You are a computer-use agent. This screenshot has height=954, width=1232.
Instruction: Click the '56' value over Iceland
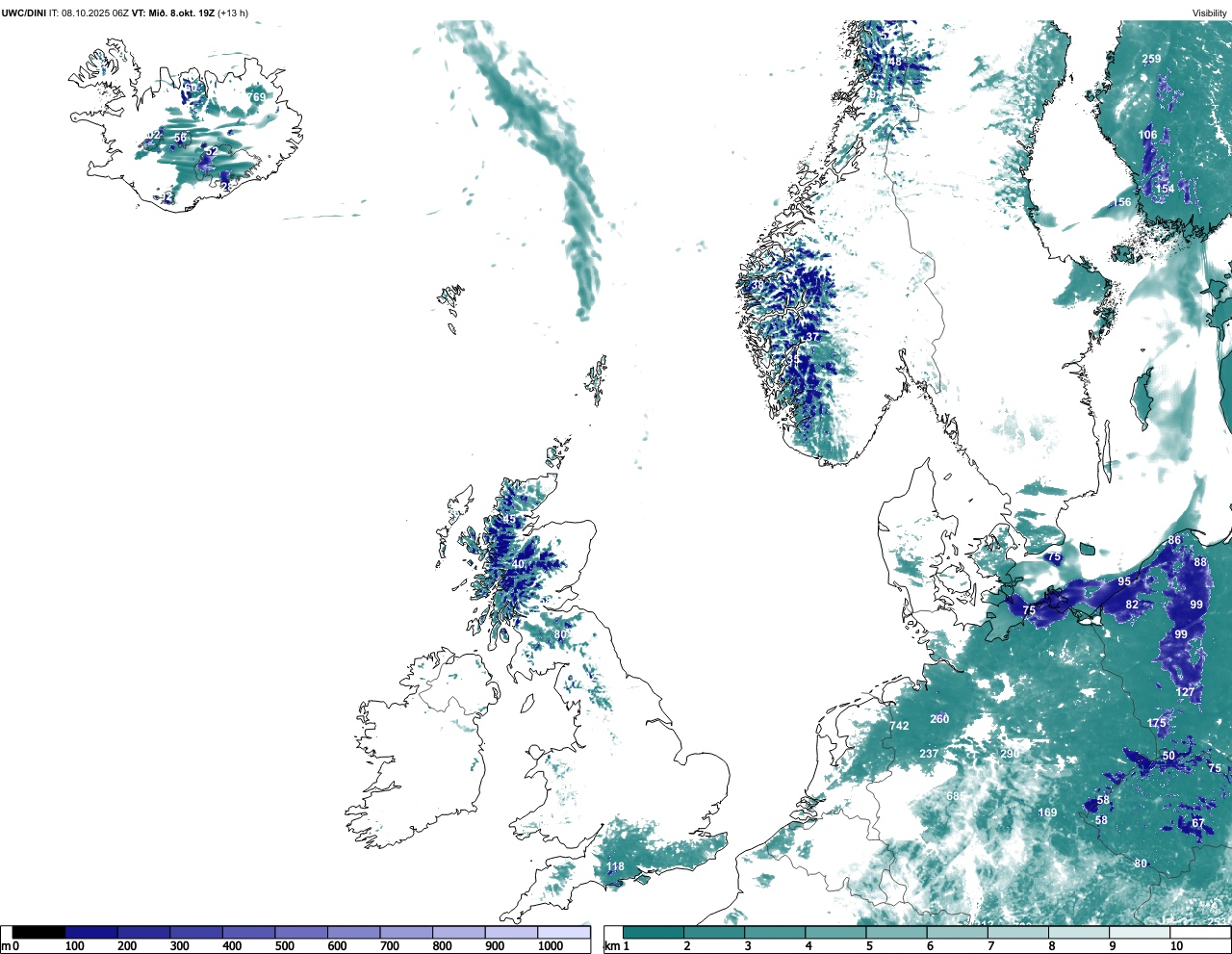(x=180, y=139)
